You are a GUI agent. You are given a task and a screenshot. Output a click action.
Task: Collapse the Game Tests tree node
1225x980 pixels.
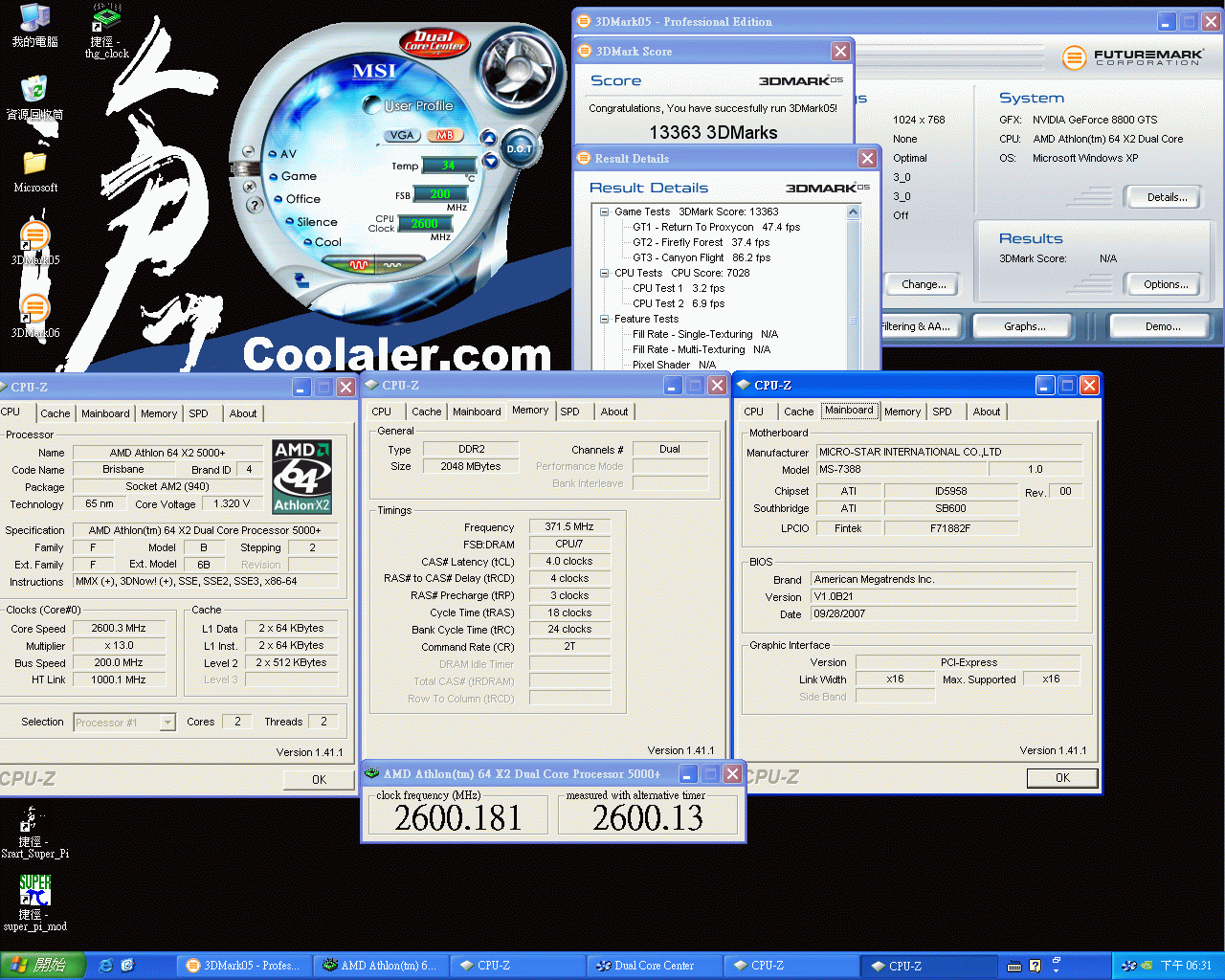coord(605,212)
